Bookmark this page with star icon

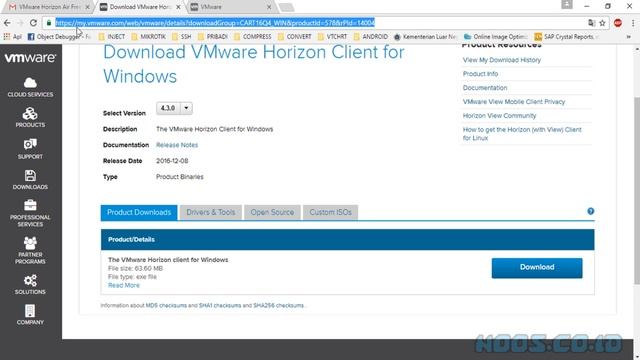coord(602,23)
